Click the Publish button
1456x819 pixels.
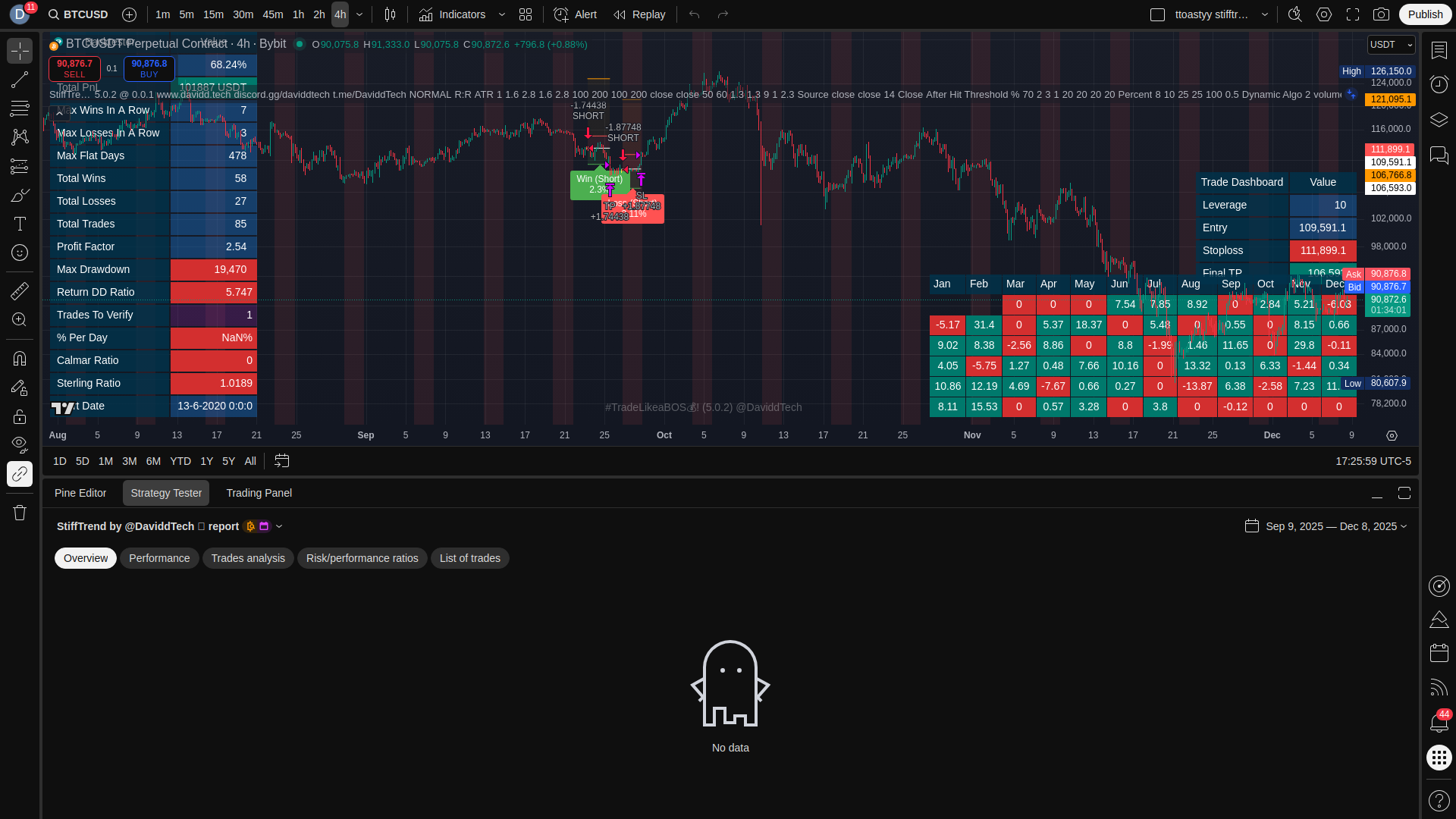tap(1425, 14)
